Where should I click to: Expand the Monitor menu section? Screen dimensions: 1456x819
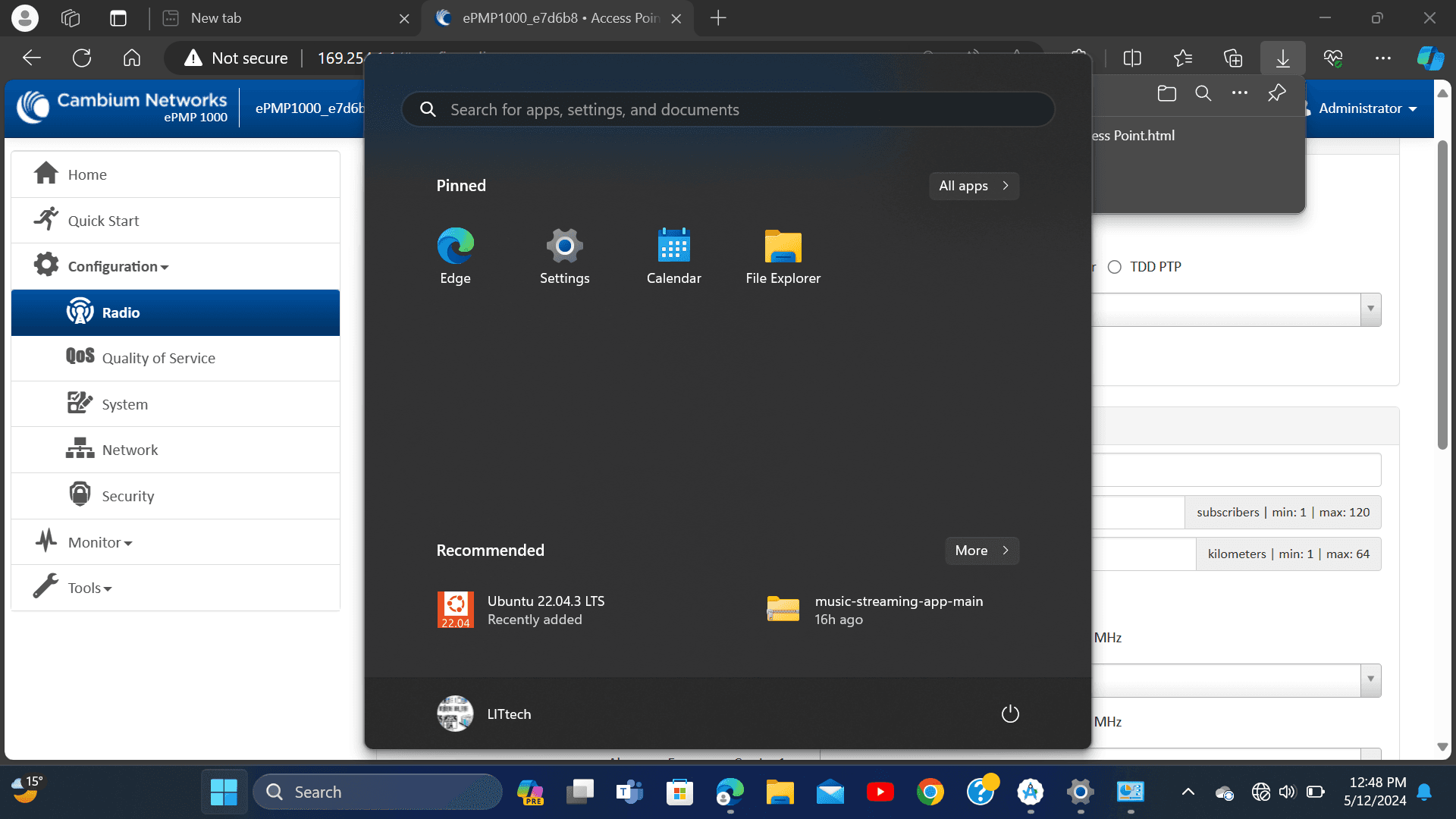(x=175, y=542)
